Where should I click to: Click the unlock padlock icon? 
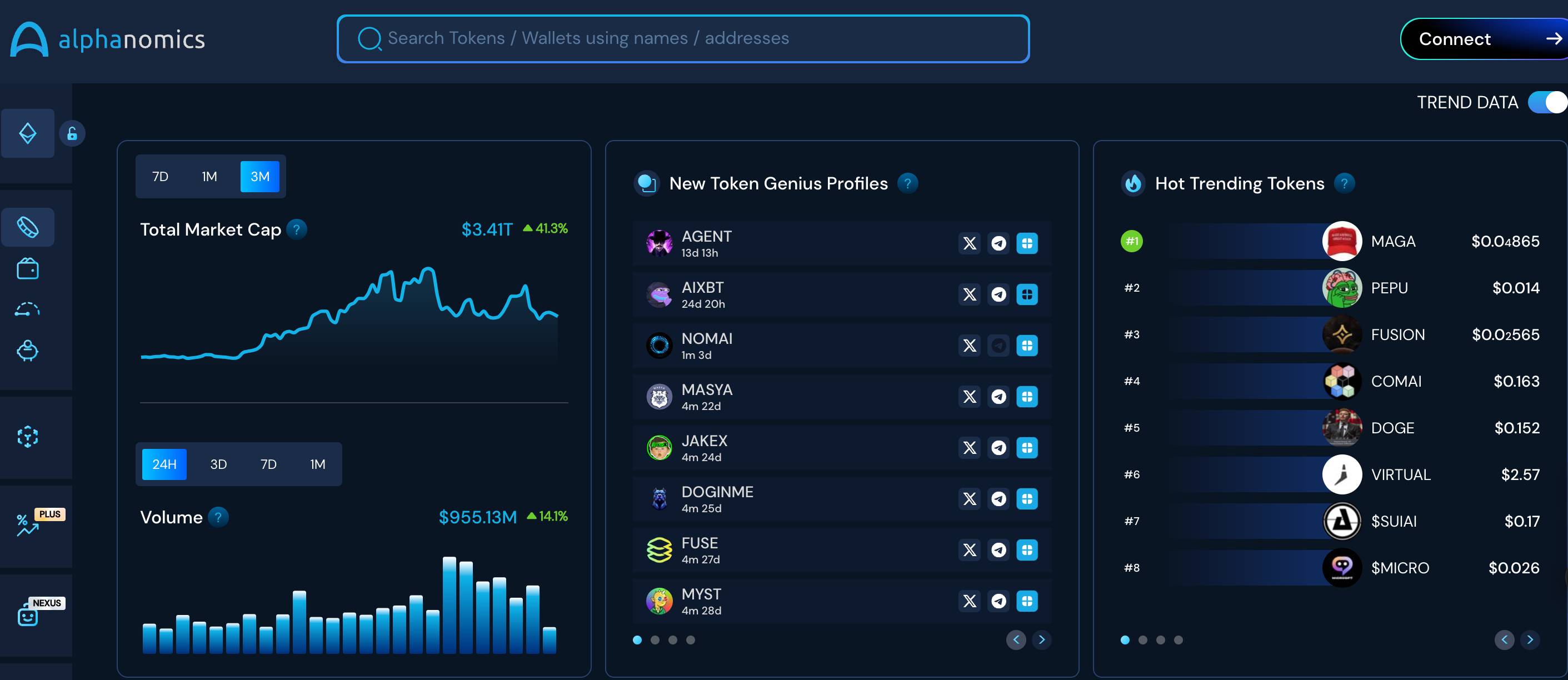72,133
